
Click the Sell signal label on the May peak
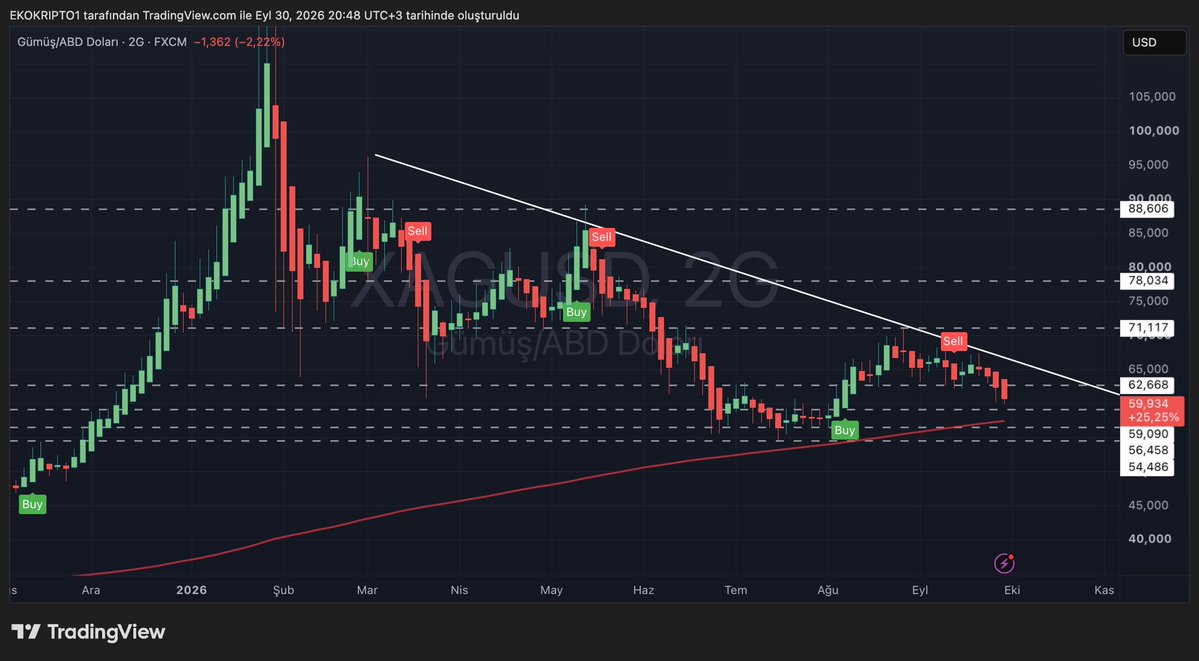tap(602, 237)
